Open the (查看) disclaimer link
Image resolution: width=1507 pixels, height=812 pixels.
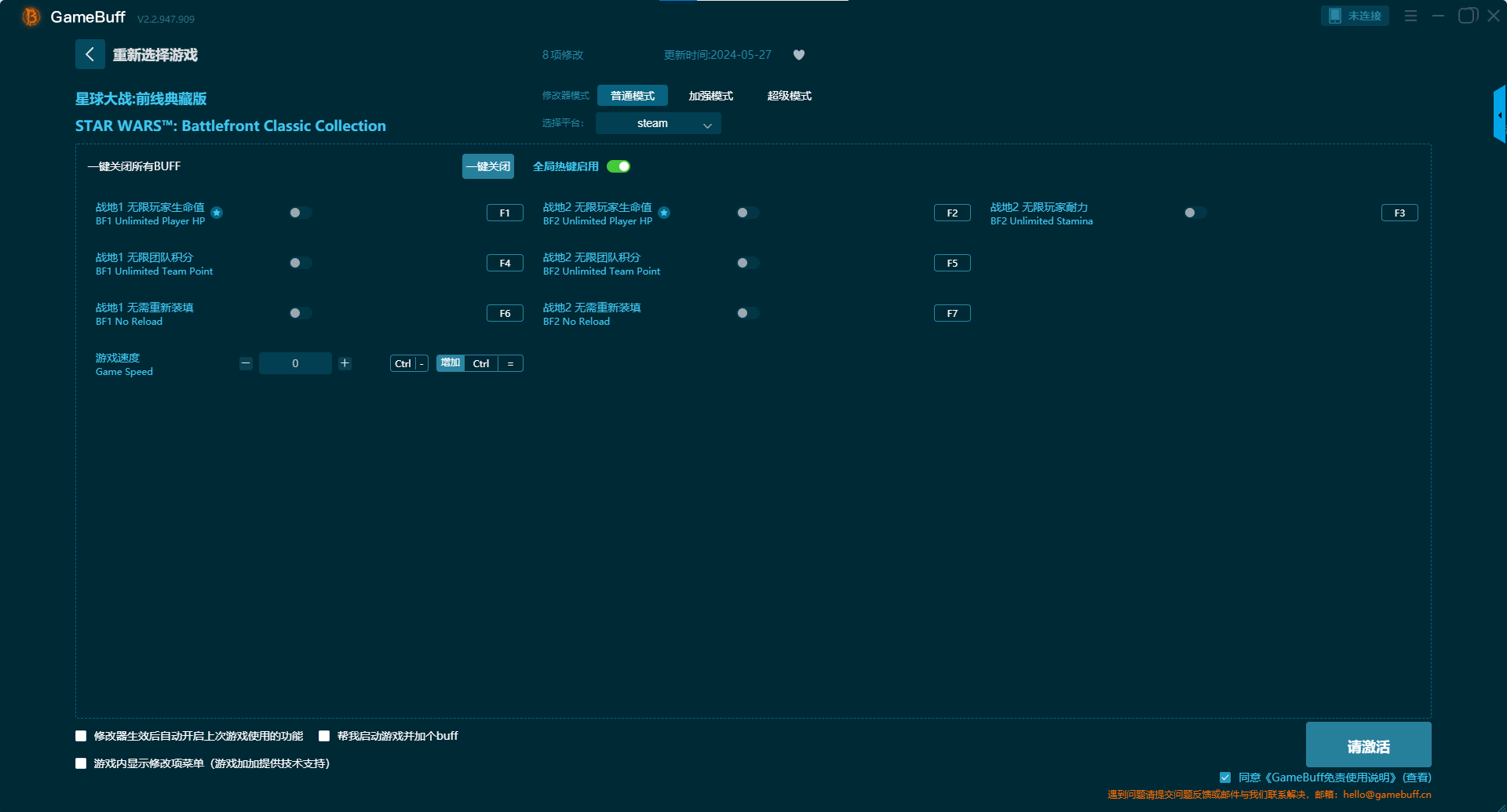[x=1418, y=777]
